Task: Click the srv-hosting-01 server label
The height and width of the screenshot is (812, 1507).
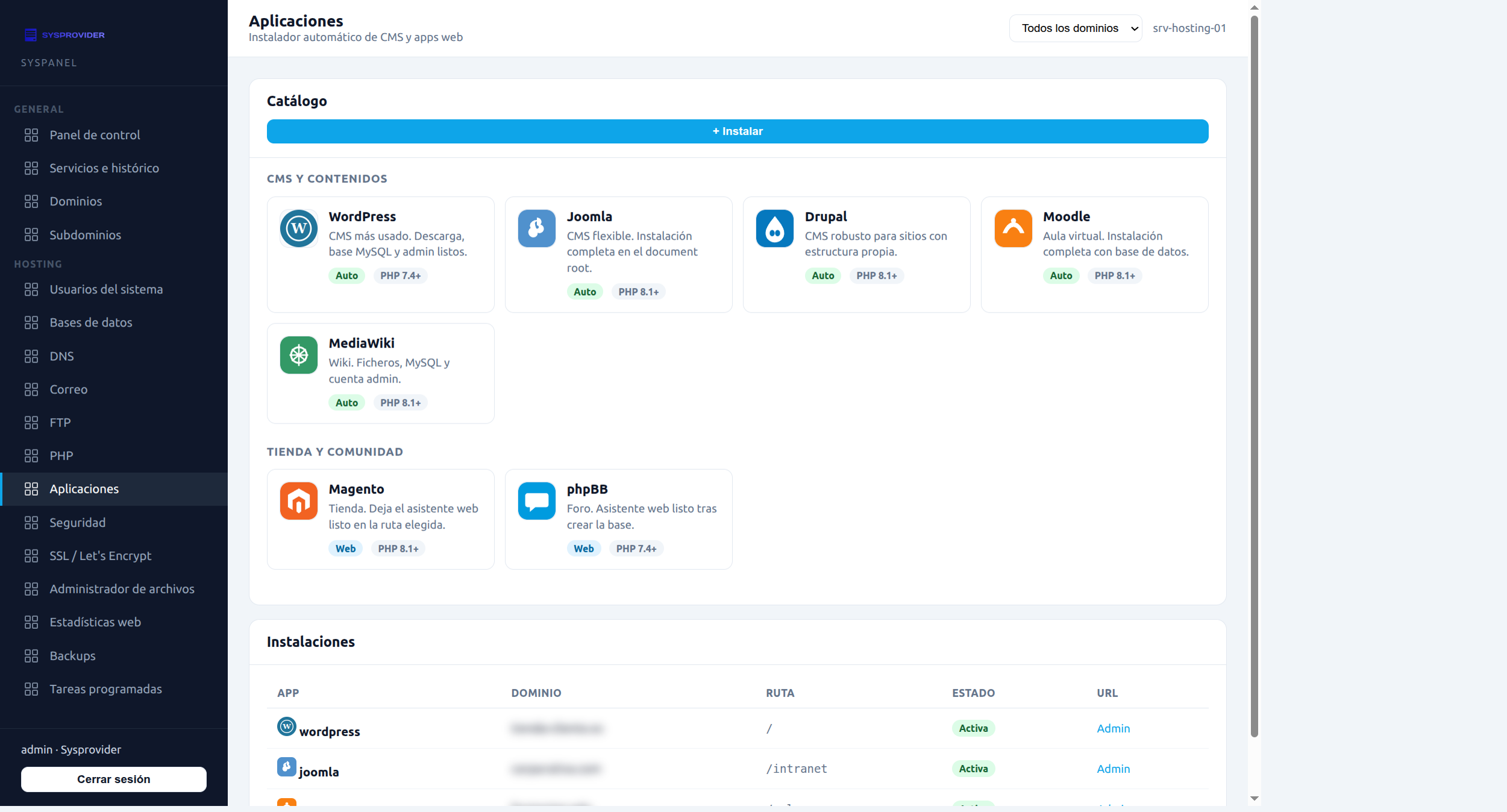Action: (x=1189, y=28)
